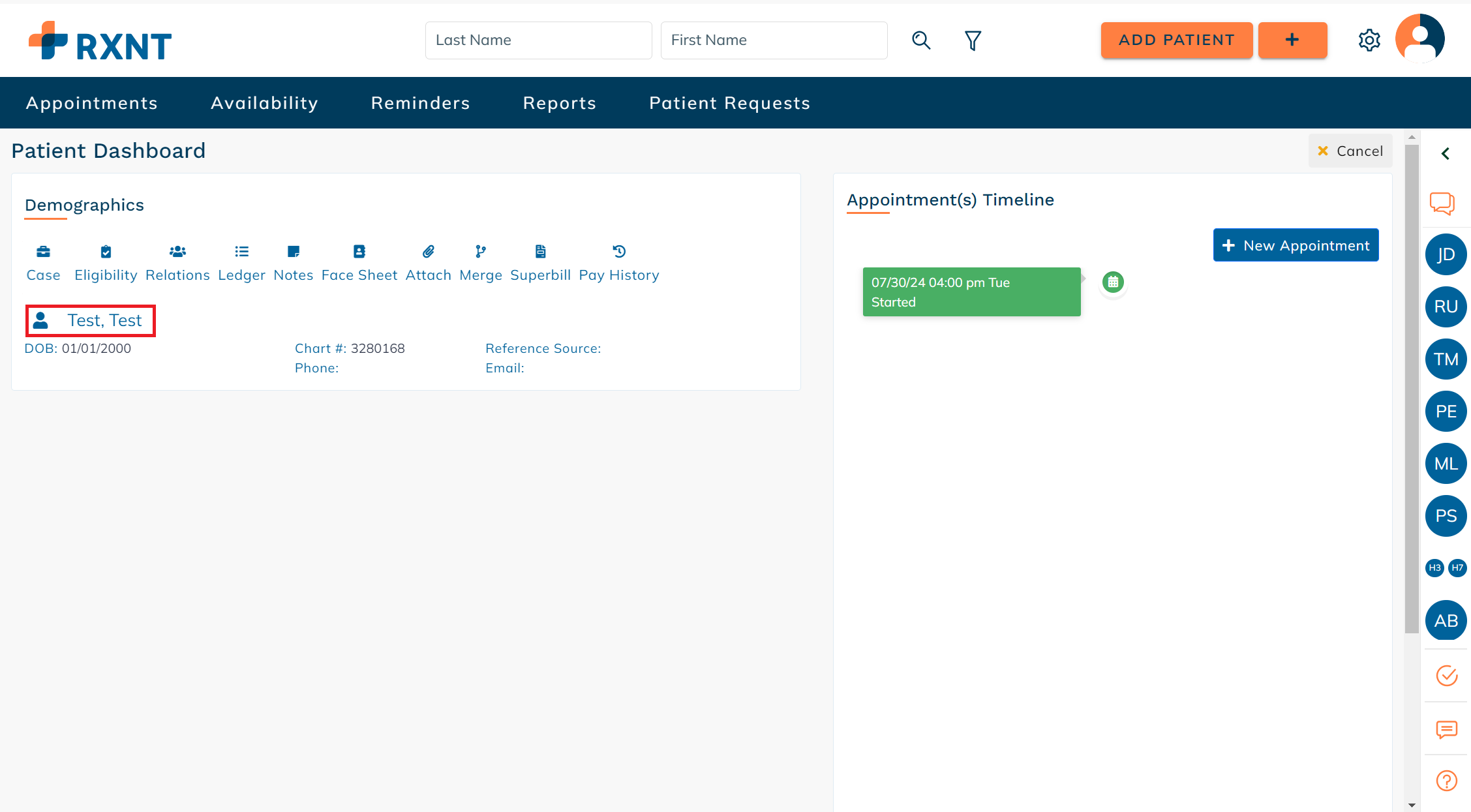Click the Merge branch icon
The width and height of the screenshot is (1471, 812).
[x=481, y=252]
